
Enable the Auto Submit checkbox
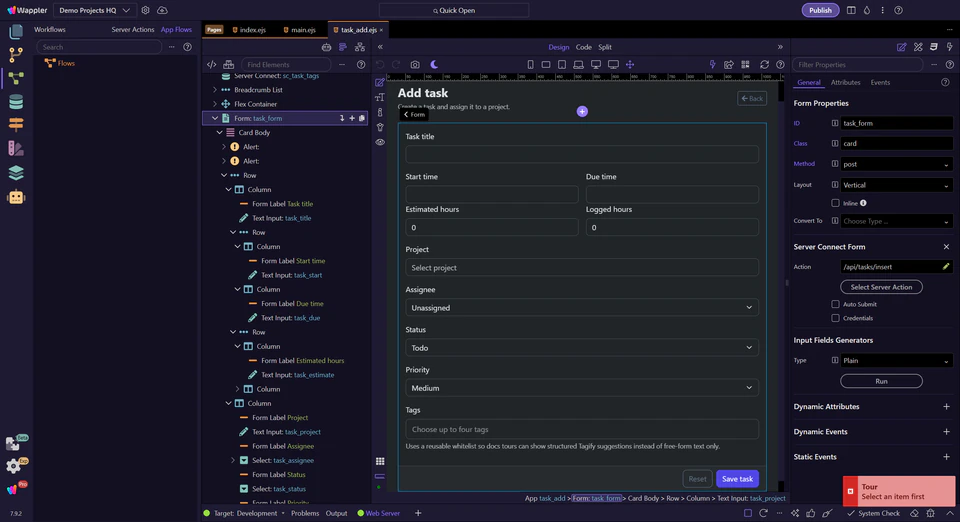pyautogui.click(x=835, y=304)
